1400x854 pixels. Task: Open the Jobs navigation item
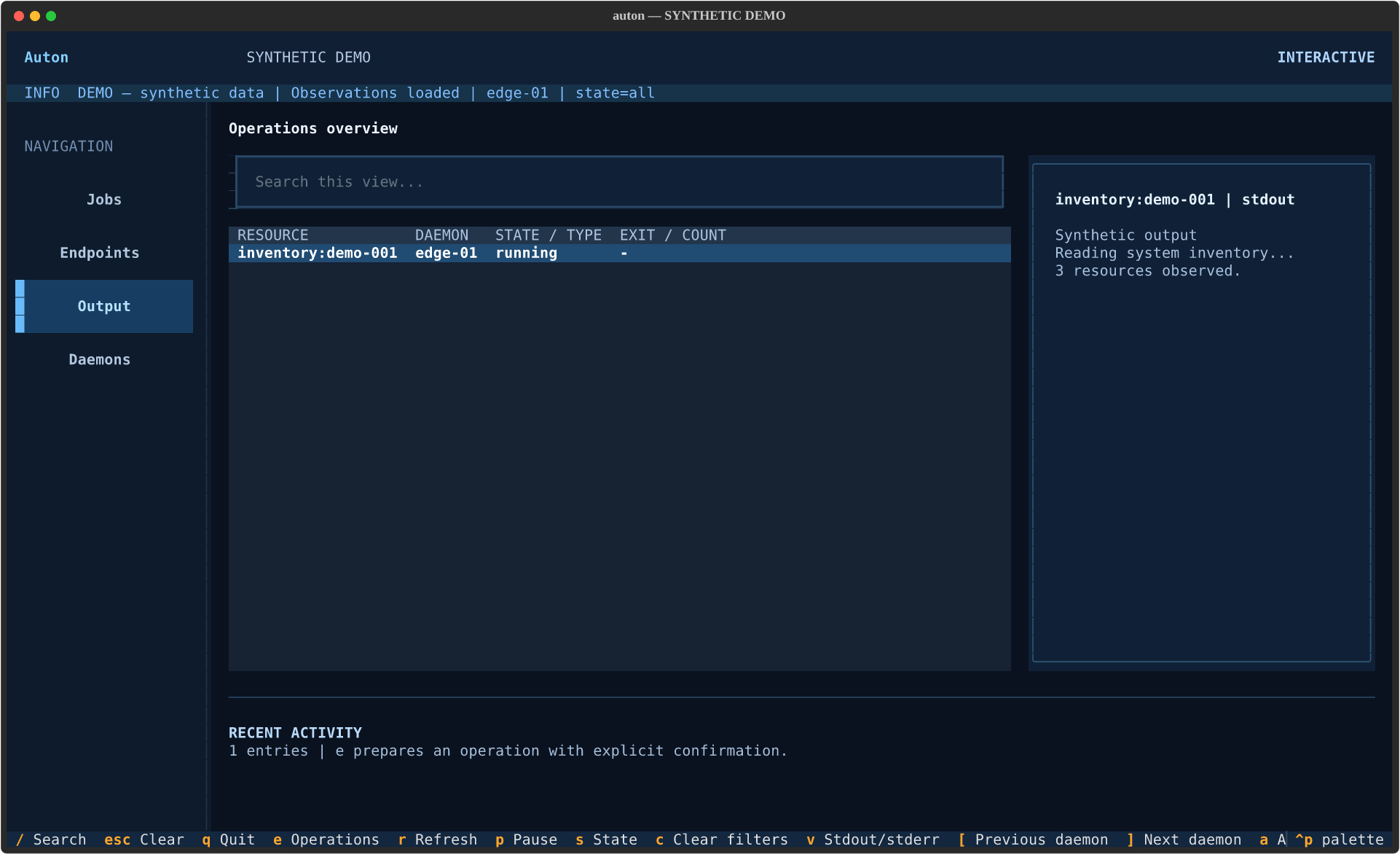point(104,200)
